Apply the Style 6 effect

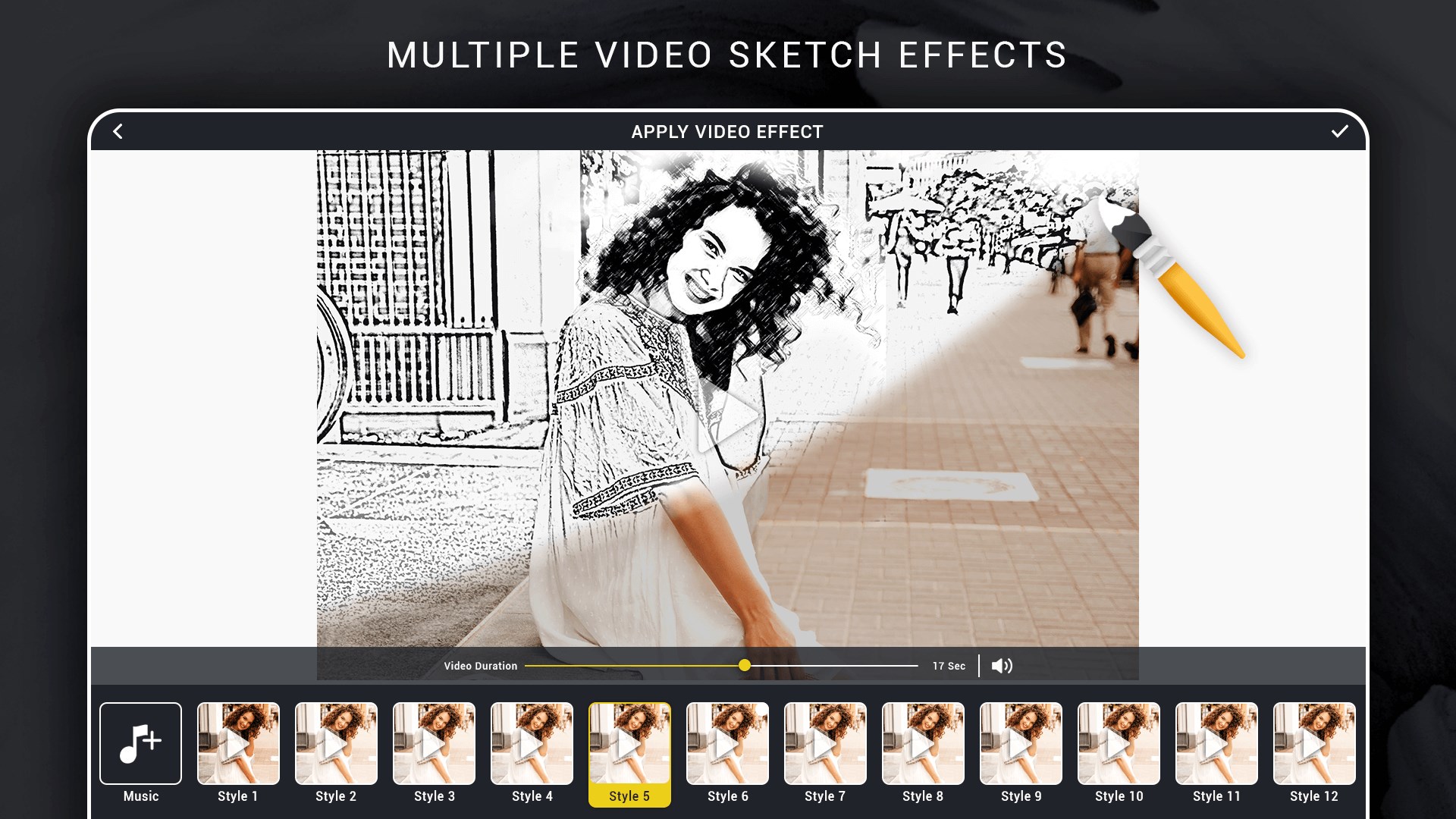pyautogui.click(x=727, y=743)
